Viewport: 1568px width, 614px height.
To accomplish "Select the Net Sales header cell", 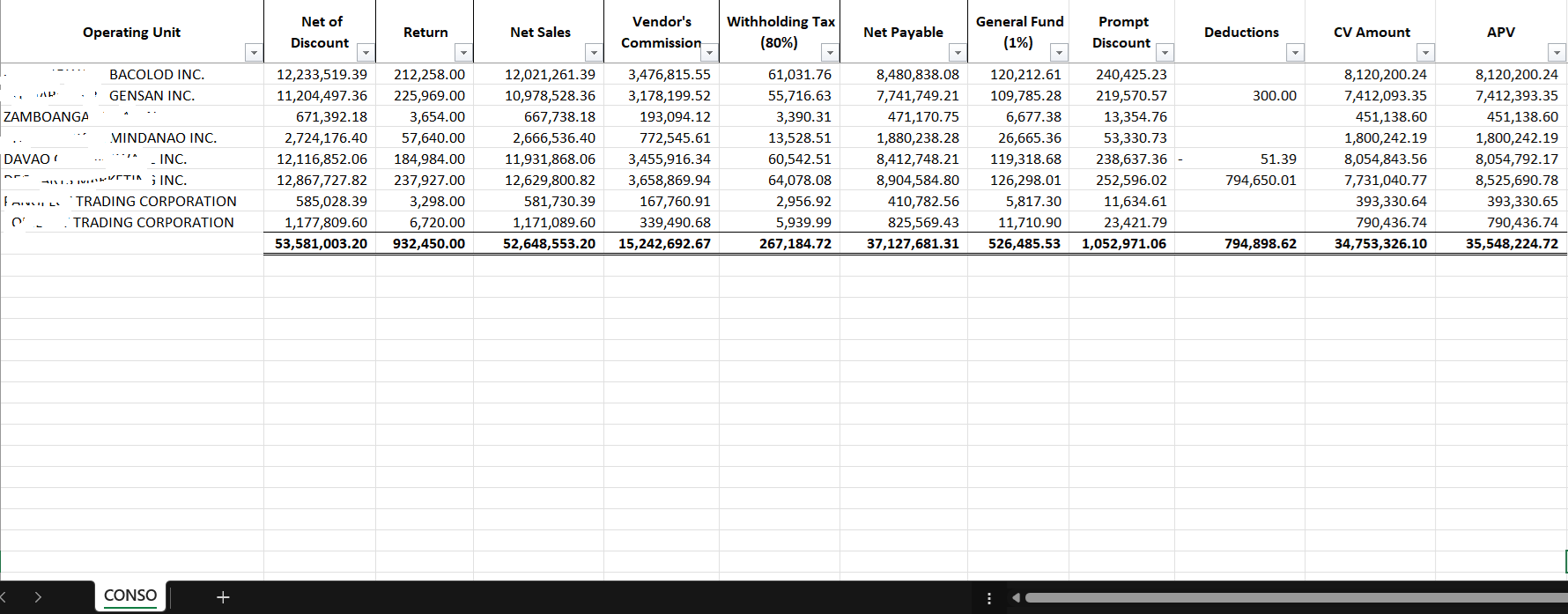I will click(539, 32).
